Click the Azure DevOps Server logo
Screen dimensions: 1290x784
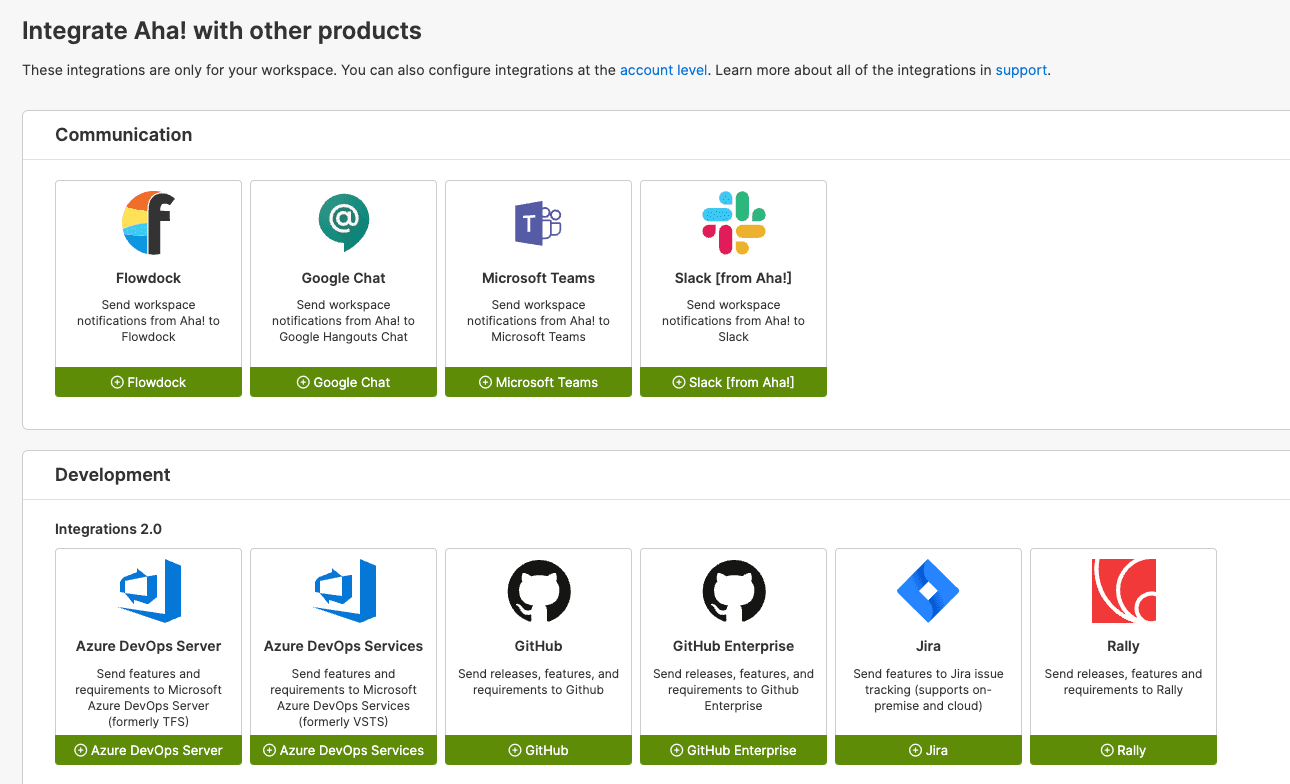[148, 591]
